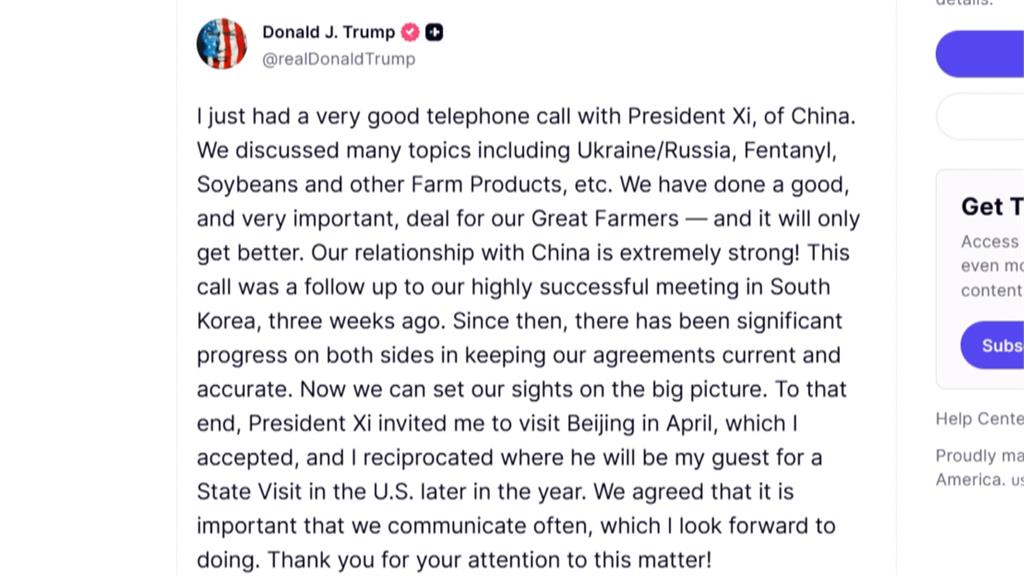Click the "Get T…" sidebar card heading
Viewport: 1024px width, 576px height.
991,206
